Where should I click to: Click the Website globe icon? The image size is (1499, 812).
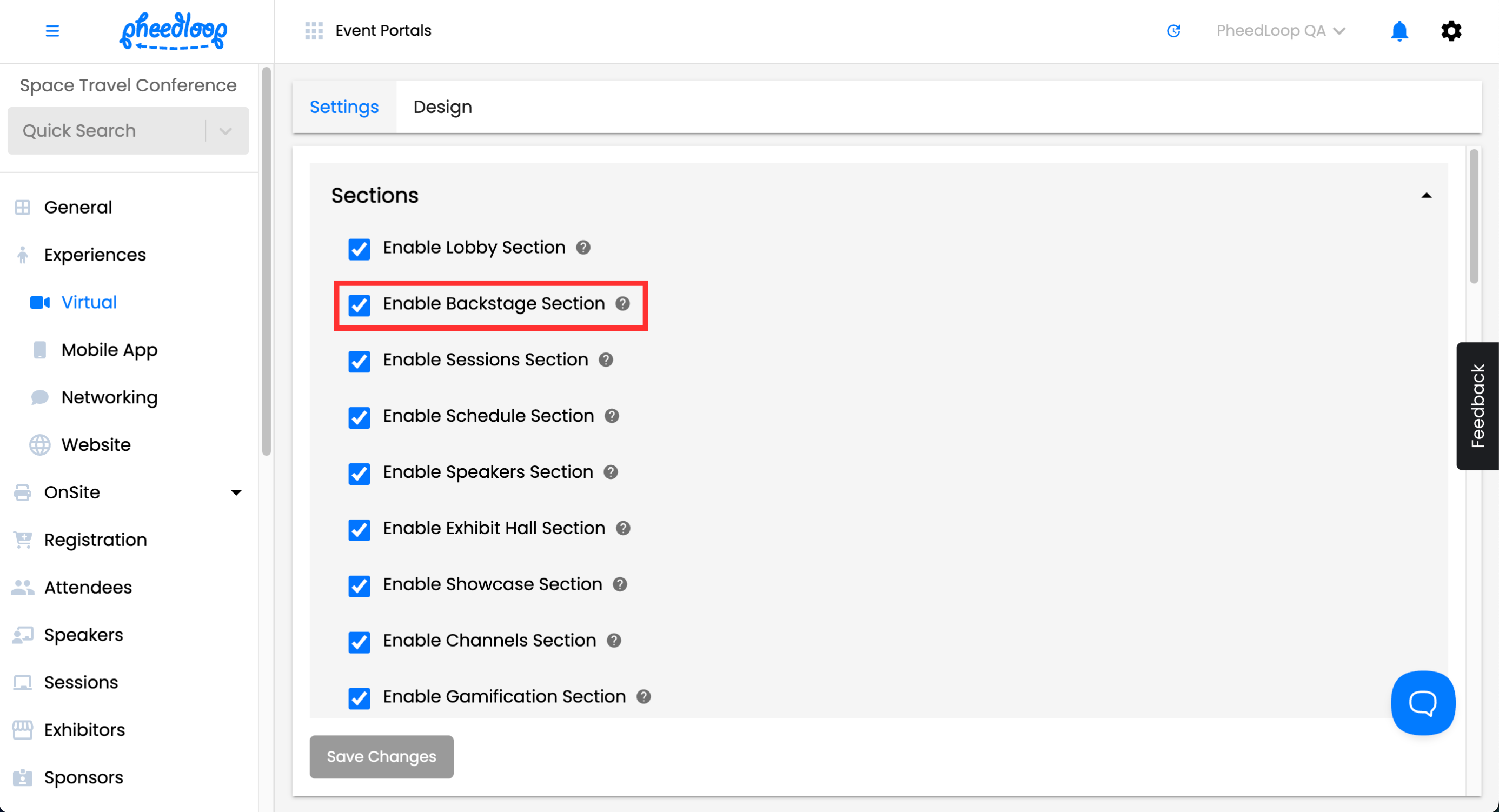[x=39, y=445]
